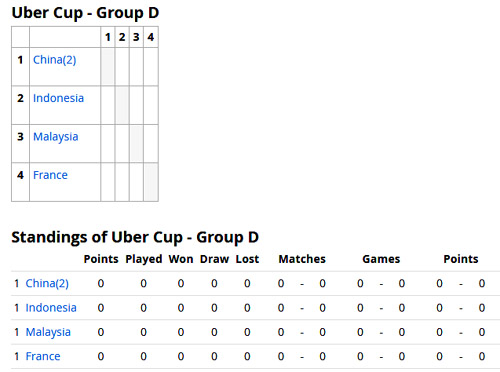Click column header 3 in group table
Viewport: 500px width, 372px height.
coord(136,37)
